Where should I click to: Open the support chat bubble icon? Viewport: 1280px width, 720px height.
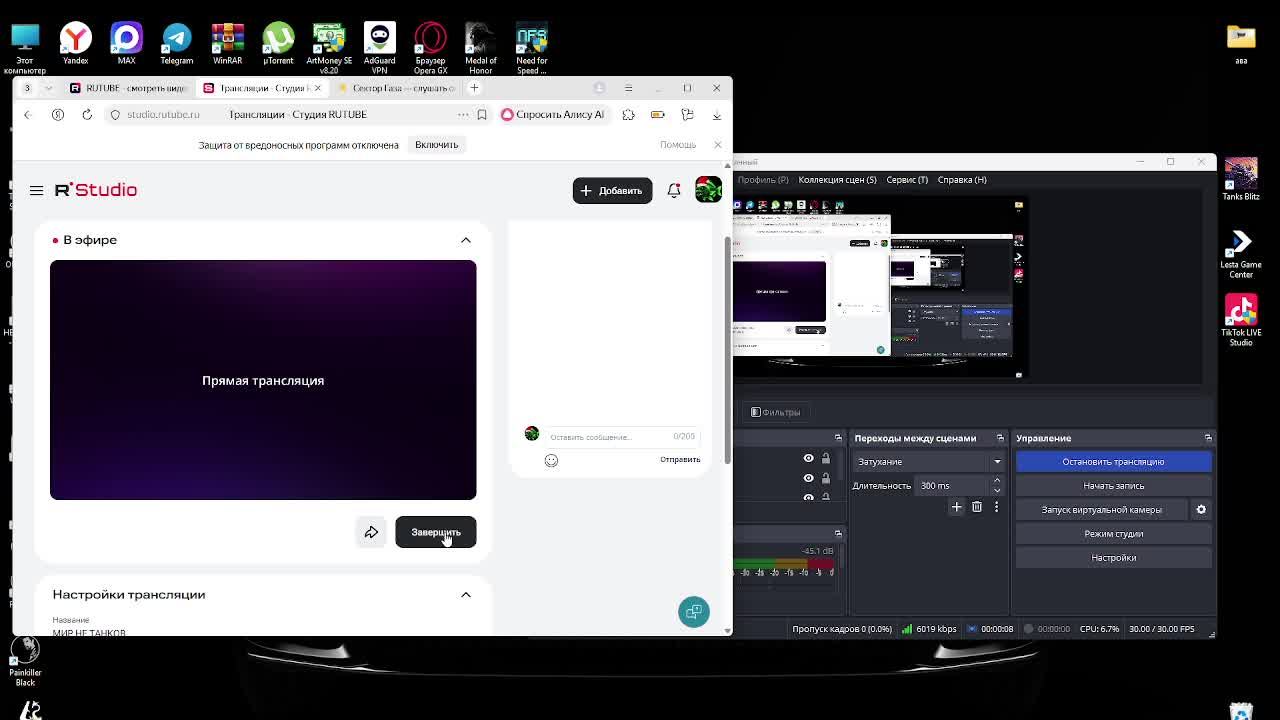693,612
